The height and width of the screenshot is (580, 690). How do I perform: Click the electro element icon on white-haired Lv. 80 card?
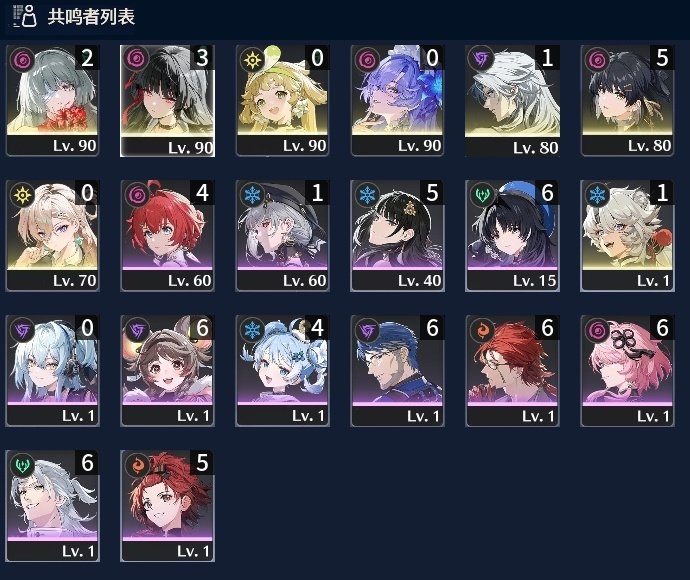(x=482, y=59)
